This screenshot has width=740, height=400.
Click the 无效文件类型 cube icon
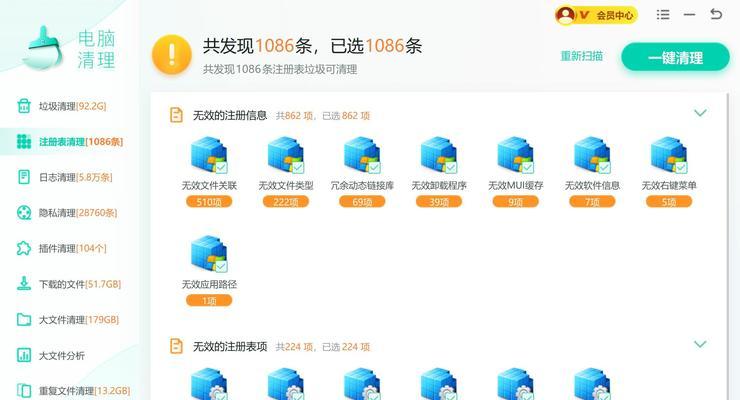coord(286,155)
